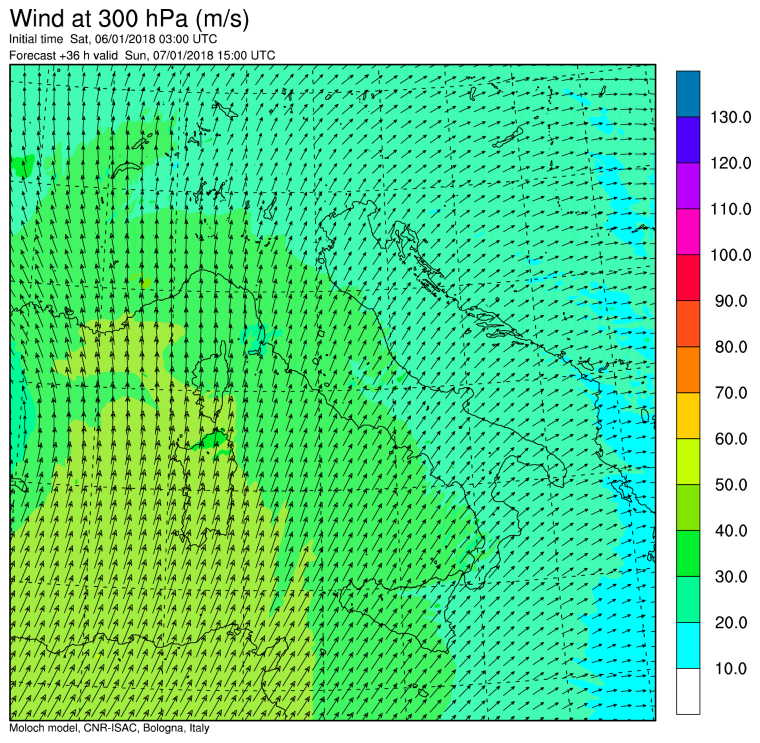Click the 20.0 colorbar label

point(731,622)
